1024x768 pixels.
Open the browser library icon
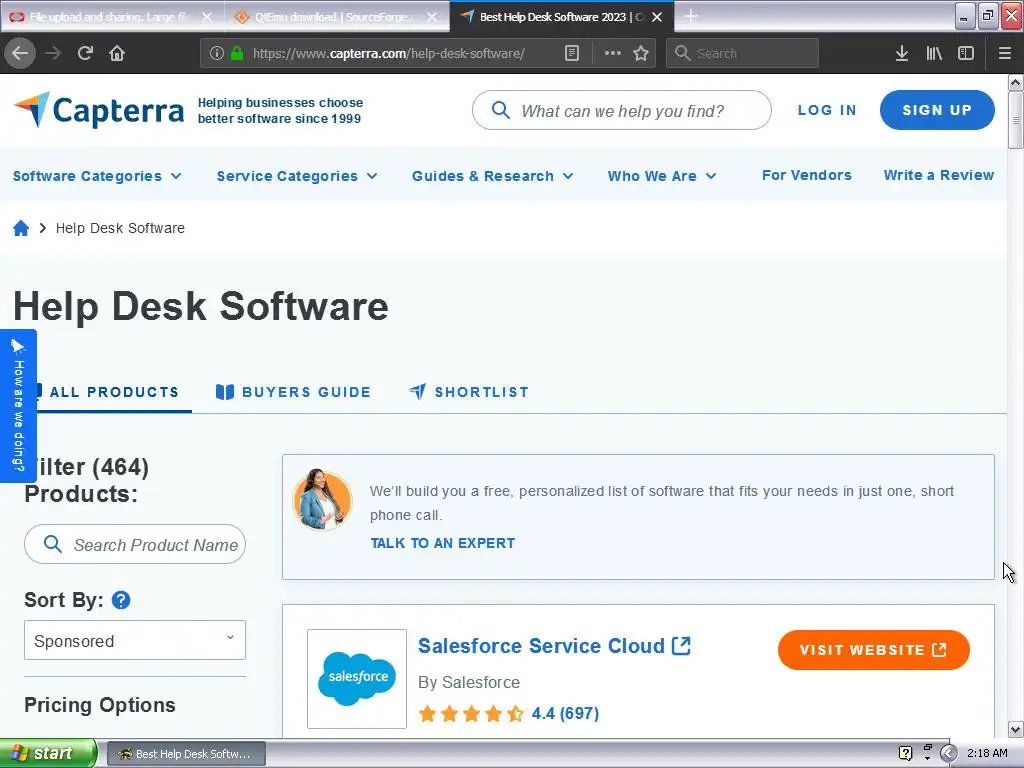click(x=934, y=53)
